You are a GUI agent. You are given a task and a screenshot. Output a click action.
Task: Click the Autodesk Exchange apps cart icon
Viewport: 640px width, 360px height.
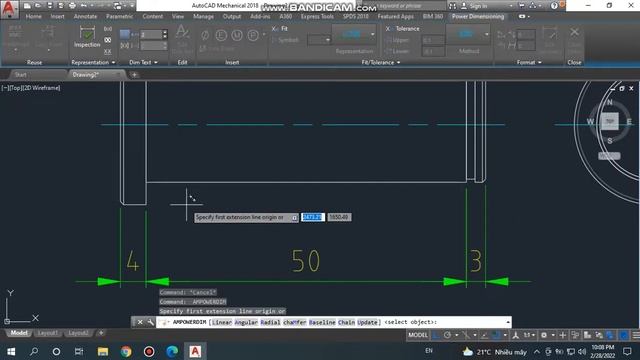(x=522, y=6)
